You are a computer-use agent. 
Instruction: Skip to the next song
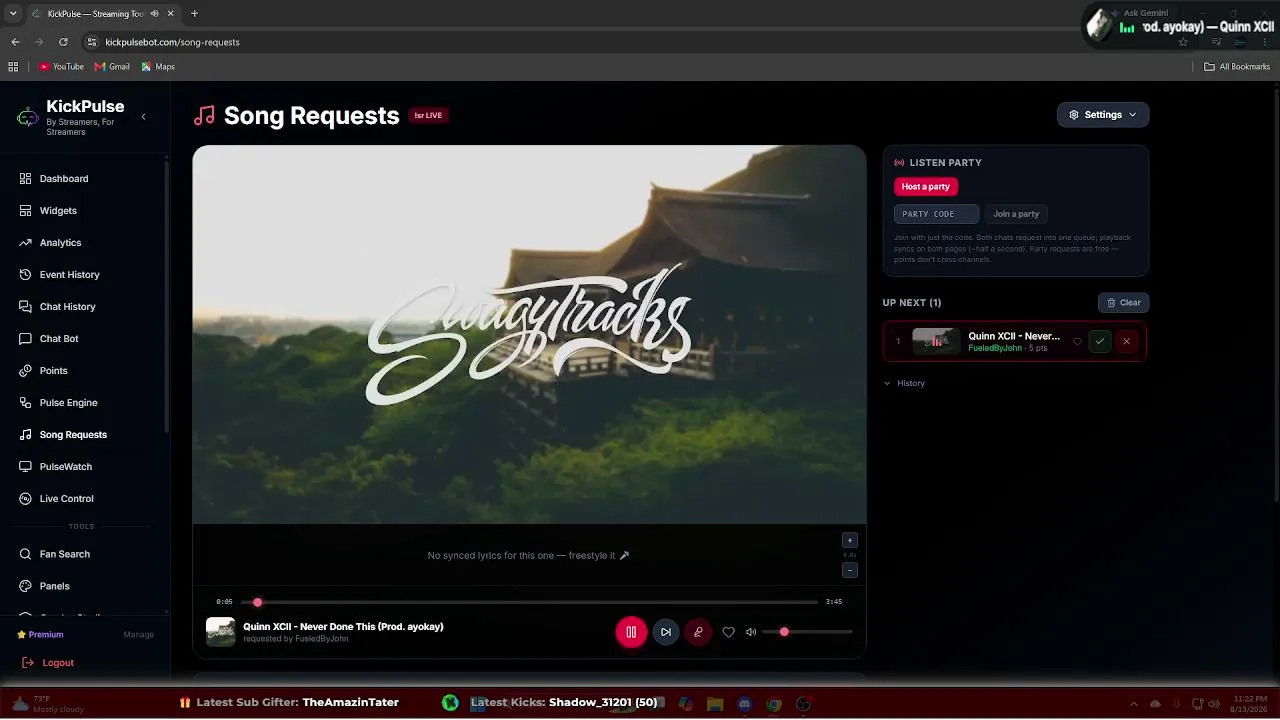tap(665, 632)
